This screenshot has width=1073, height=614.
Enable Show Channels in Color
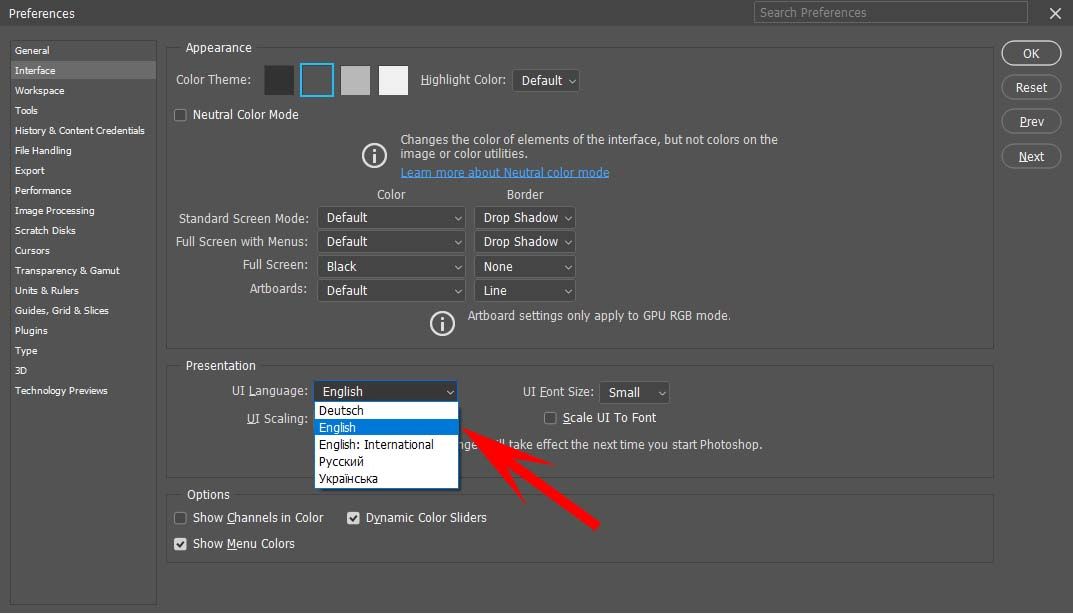(181, 518)
